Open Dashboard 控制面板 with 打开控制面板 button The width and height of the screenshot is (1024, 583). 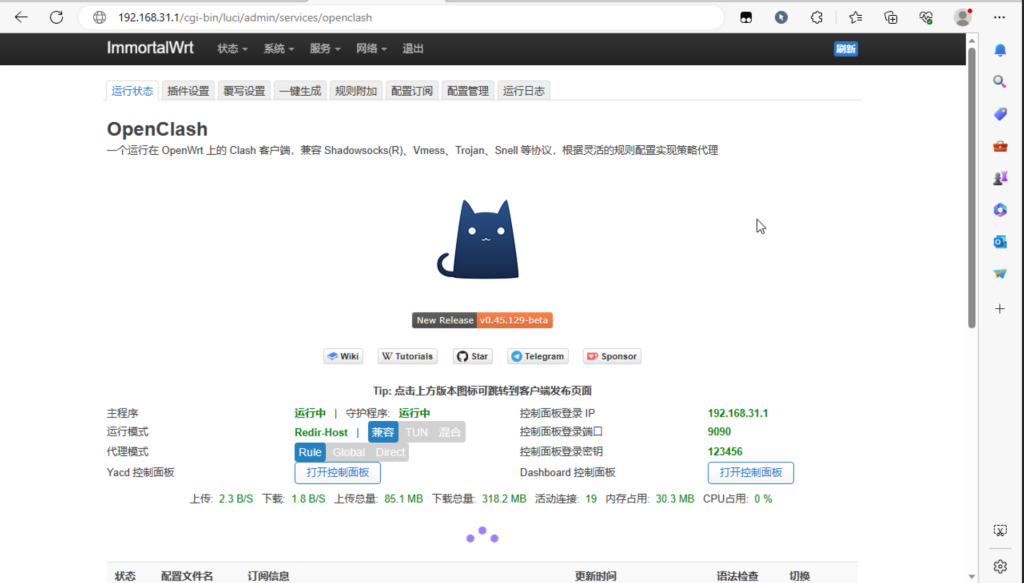point(750,473)
